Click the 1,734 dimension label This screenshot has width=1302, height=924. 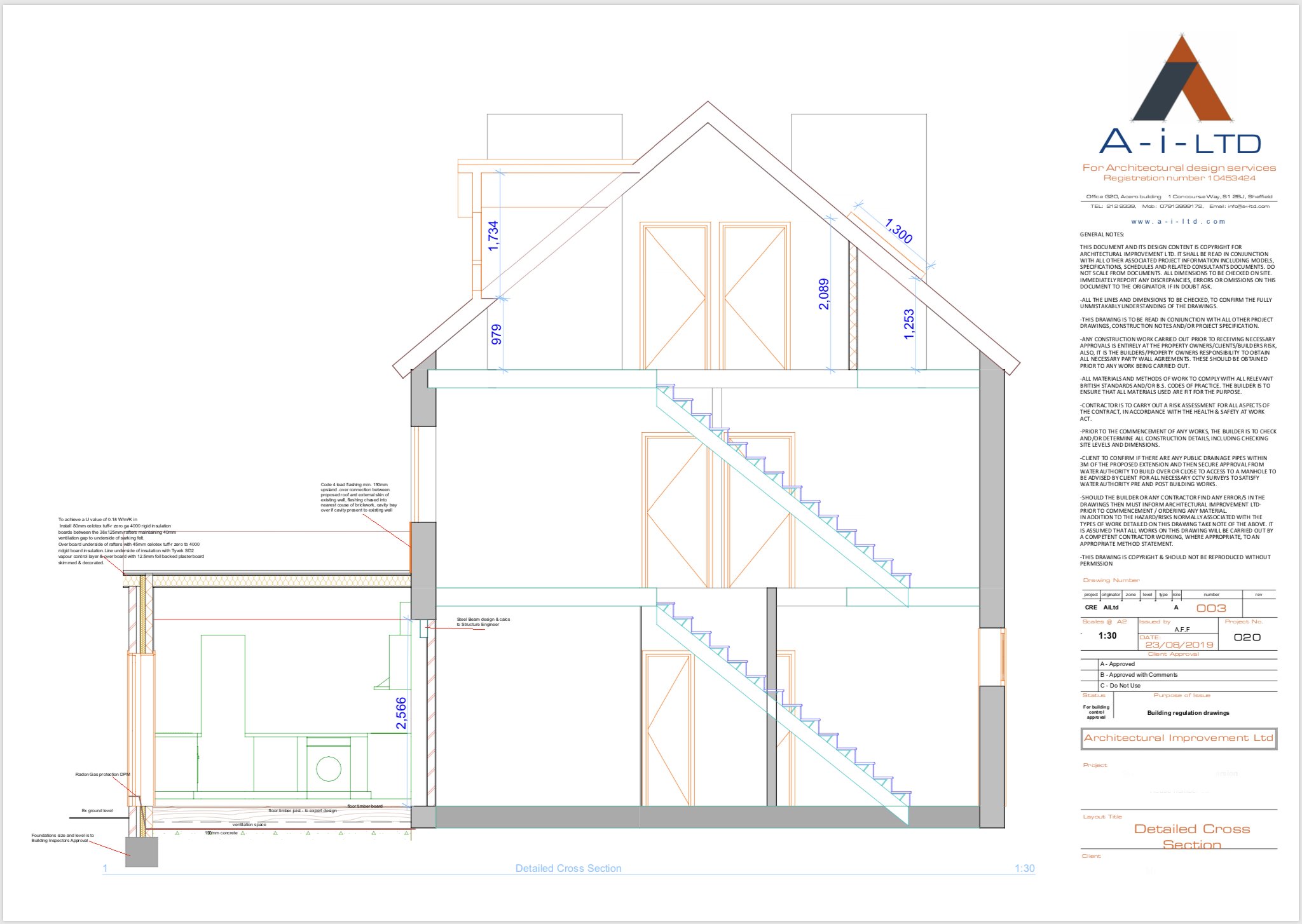coord(493,236)
